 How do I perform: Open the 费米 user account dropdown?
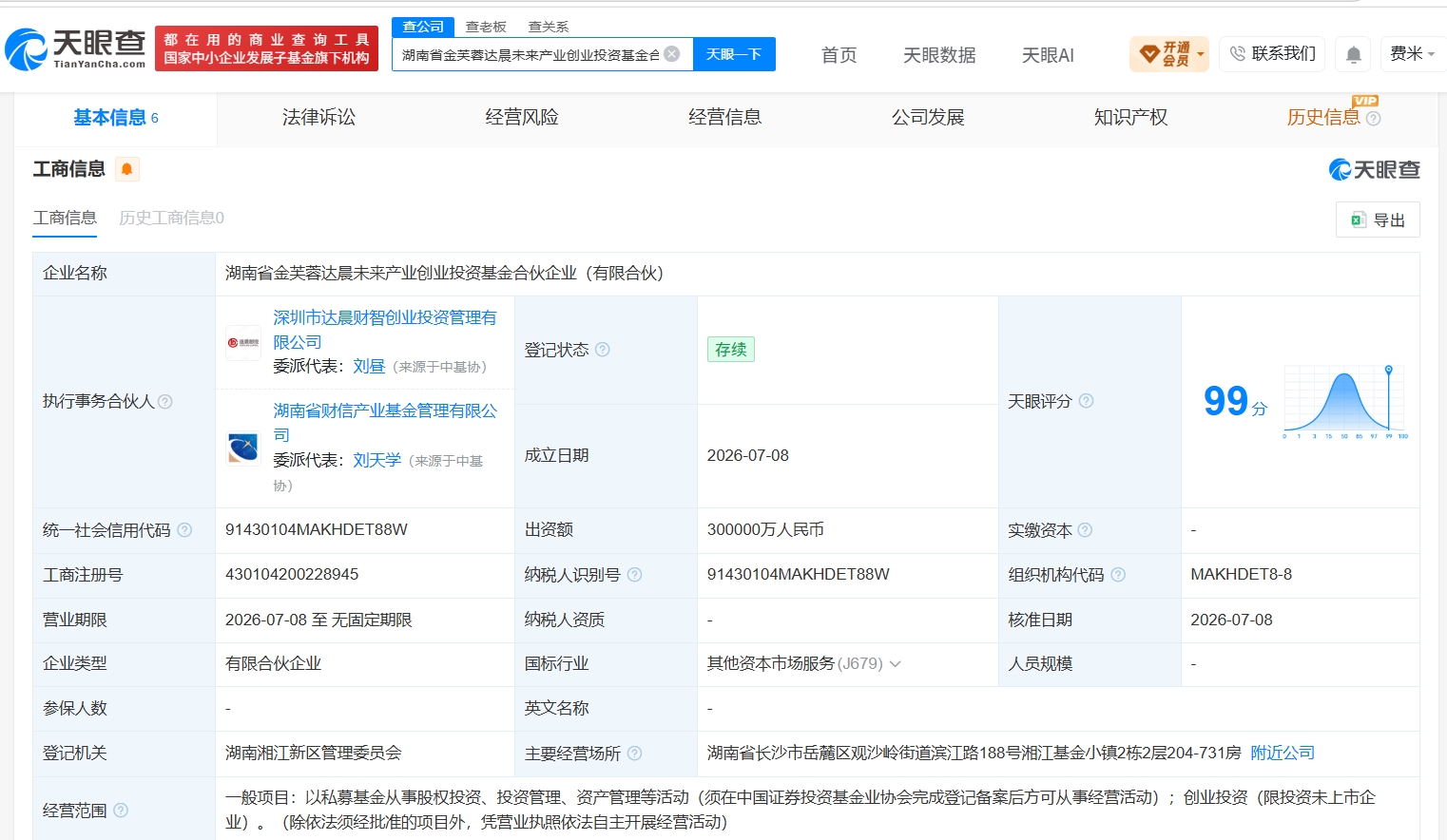pyautogui.click(x=1411, y=54)
